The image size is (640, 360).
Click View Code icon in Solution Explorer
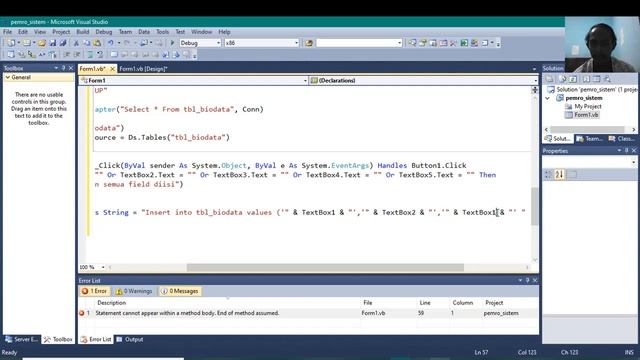(586, 79)
